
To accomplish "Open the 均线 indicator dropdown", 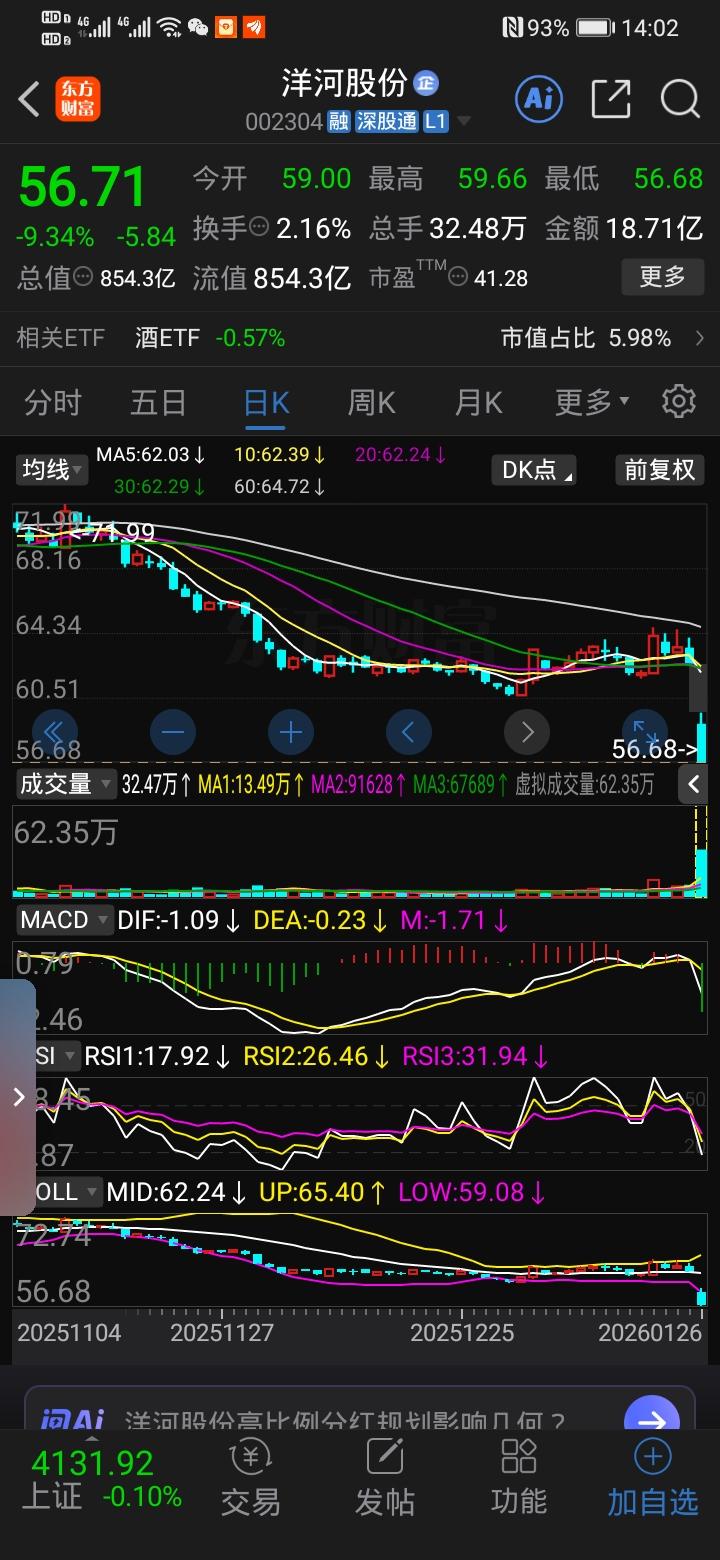I will [x=53, y=469].
